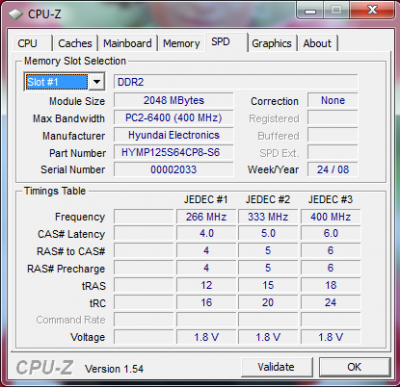
Task: Open the Memory tab
Action: pyautogui.click(x=181, y=43)
